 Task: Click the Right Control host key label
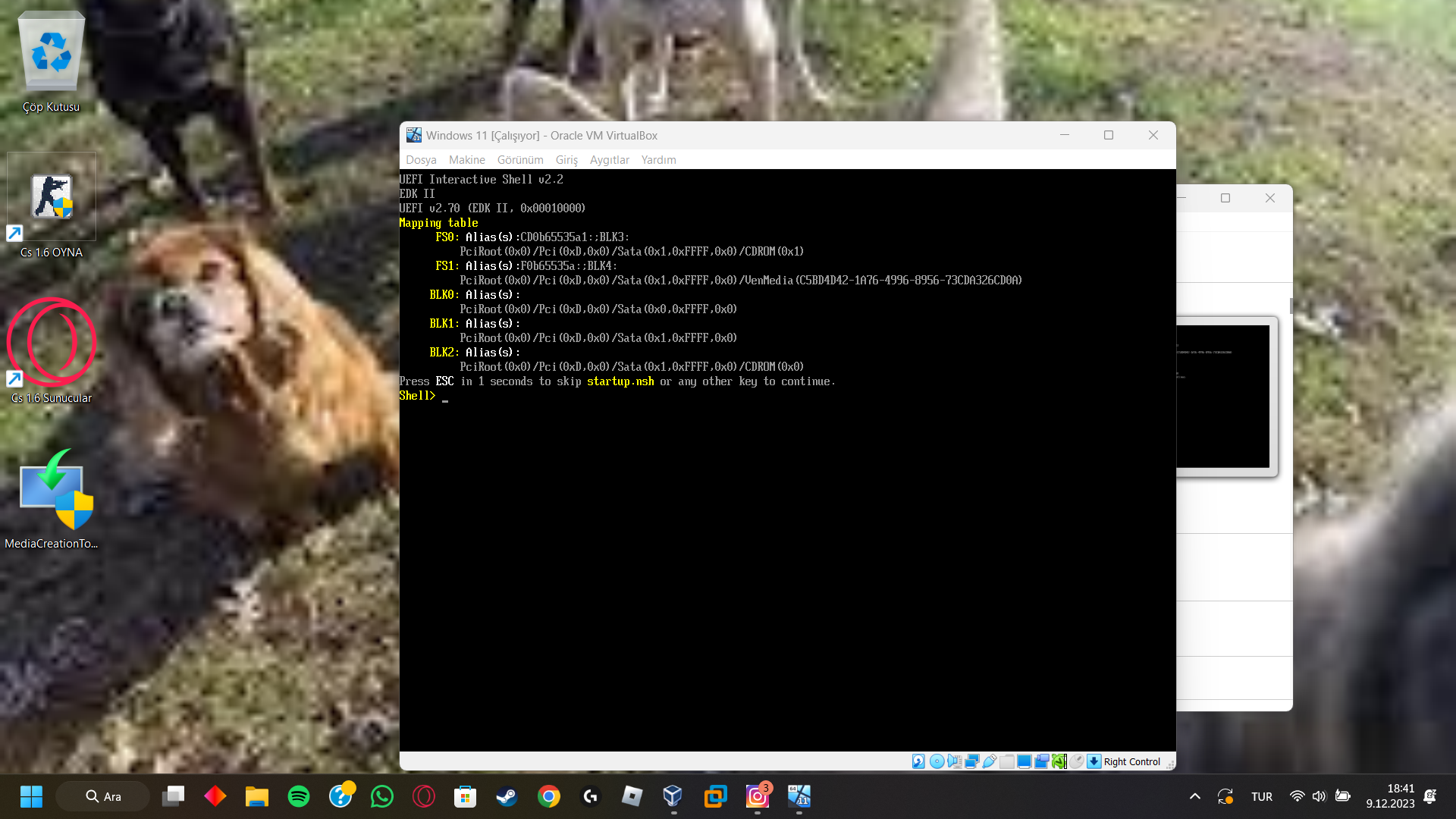pos(1131,762)
